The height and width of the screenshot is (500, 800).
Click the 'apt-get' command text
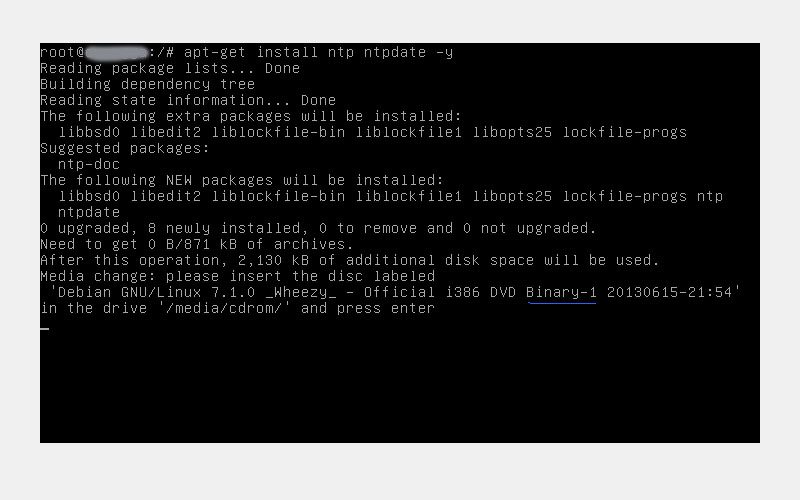click(x=215, y=53)
